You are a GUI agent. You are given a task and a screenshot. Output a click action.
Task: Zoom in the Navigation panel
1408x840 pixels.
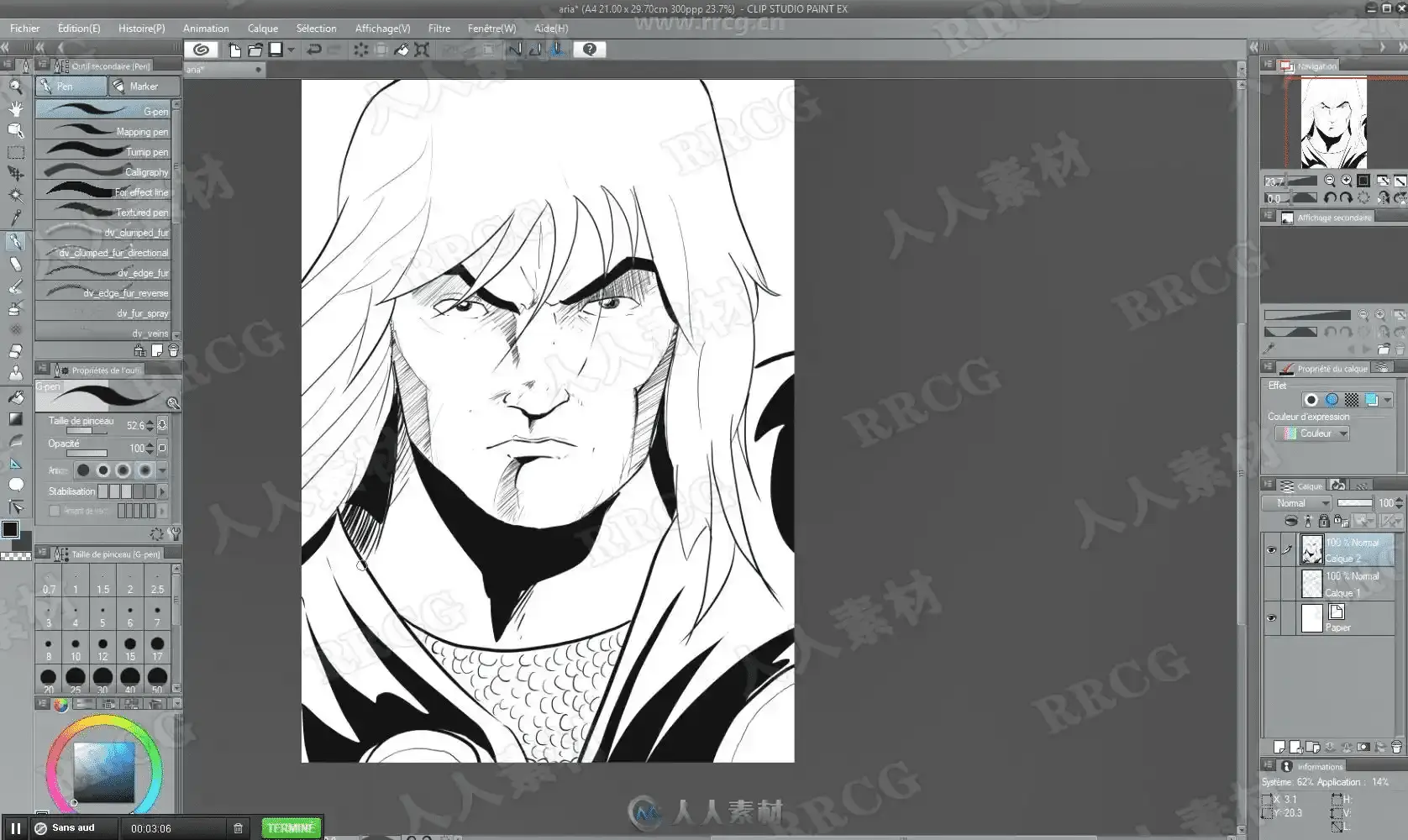(x=1347, y=181)
